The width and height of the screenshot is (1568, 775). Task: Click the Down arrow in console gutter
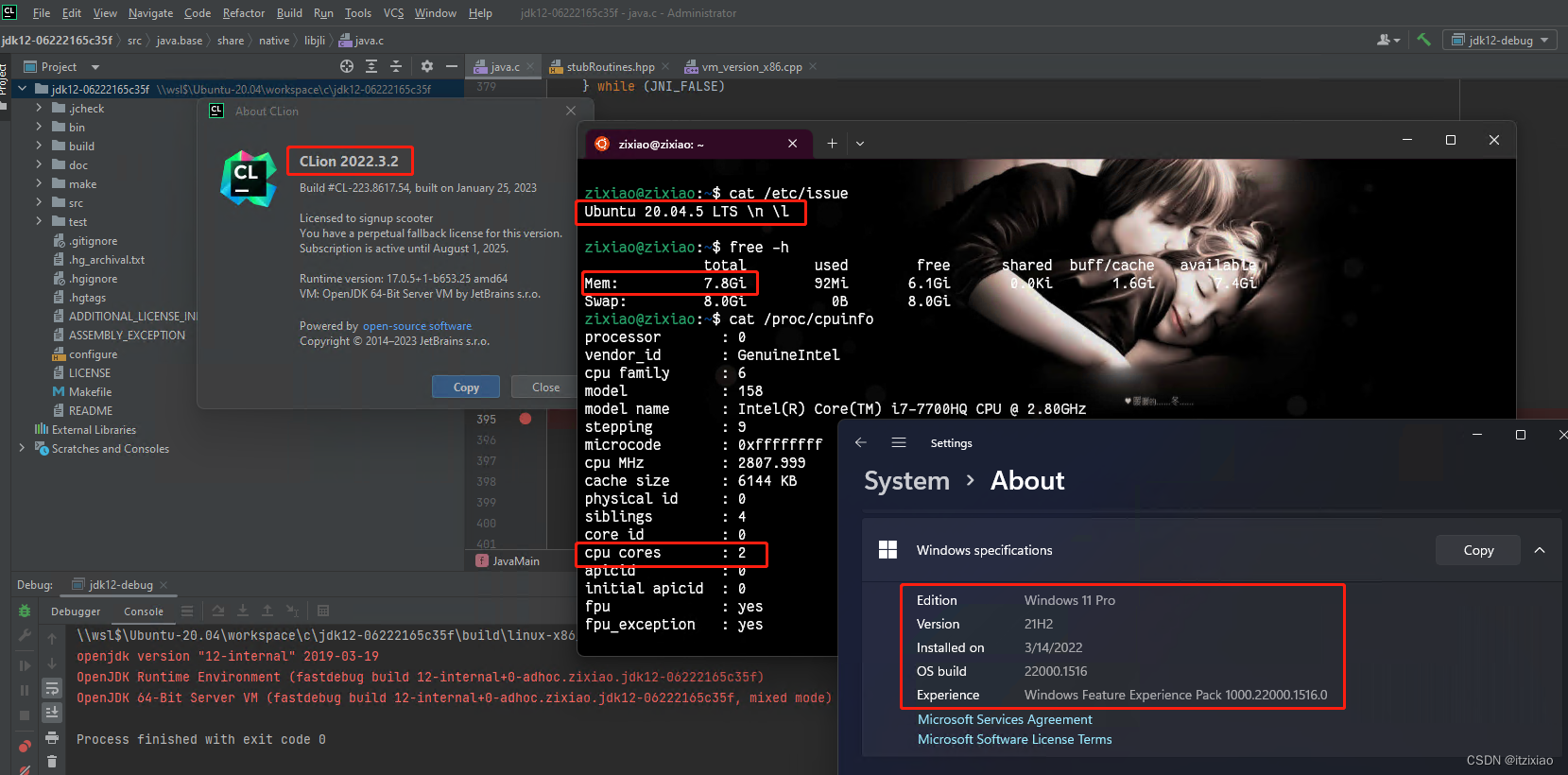click(52, 663)
